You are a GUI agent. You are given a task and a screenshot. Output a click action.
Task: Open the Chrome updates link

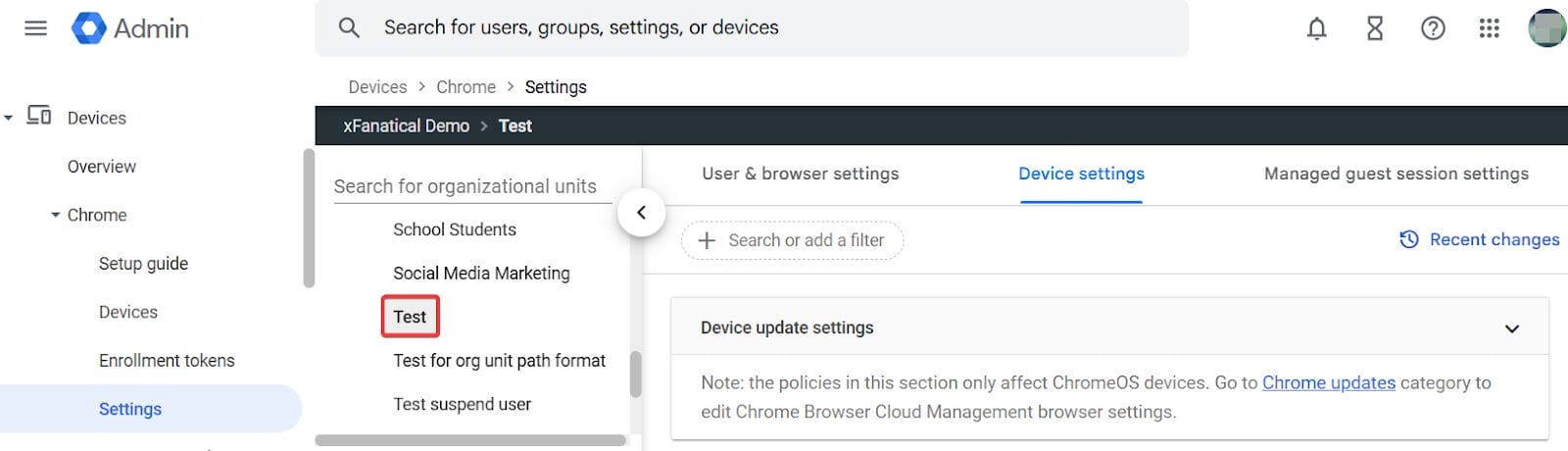1328,382
